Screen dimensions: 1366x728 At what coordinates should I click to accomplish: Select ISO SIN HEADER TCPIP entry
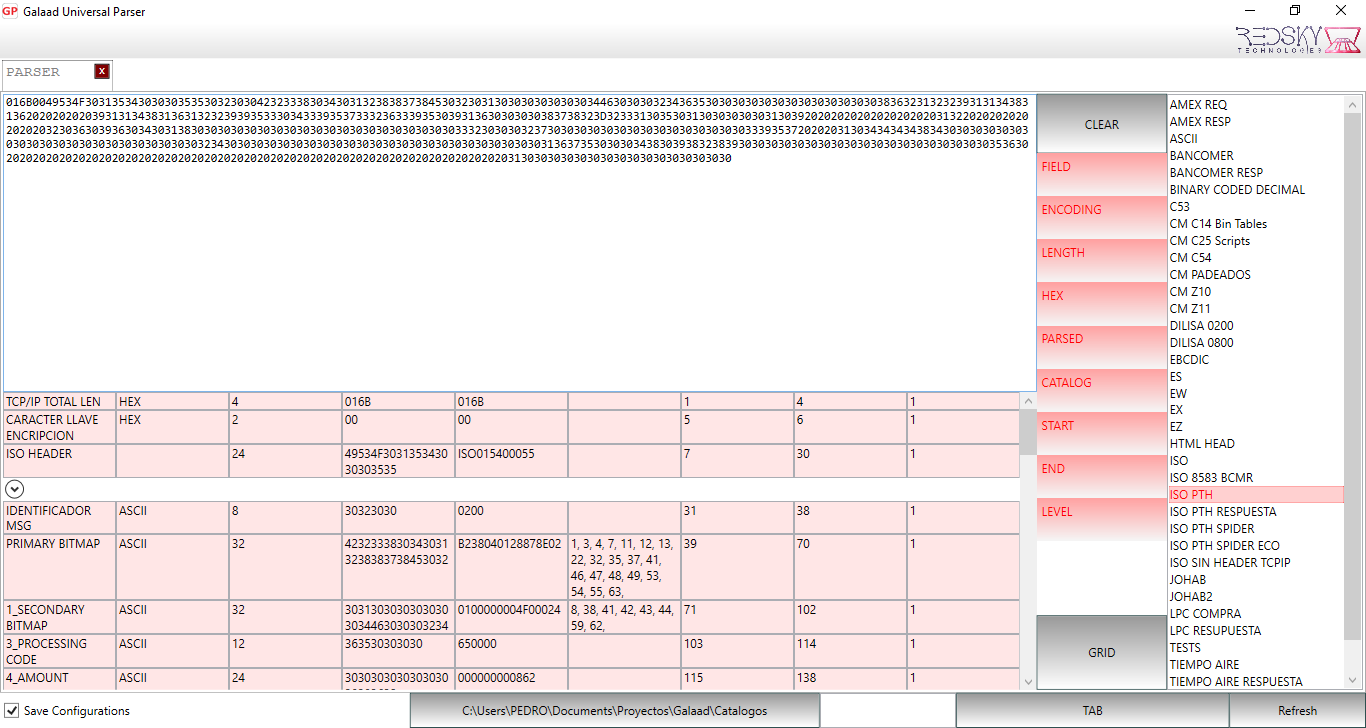(1230, 563)
